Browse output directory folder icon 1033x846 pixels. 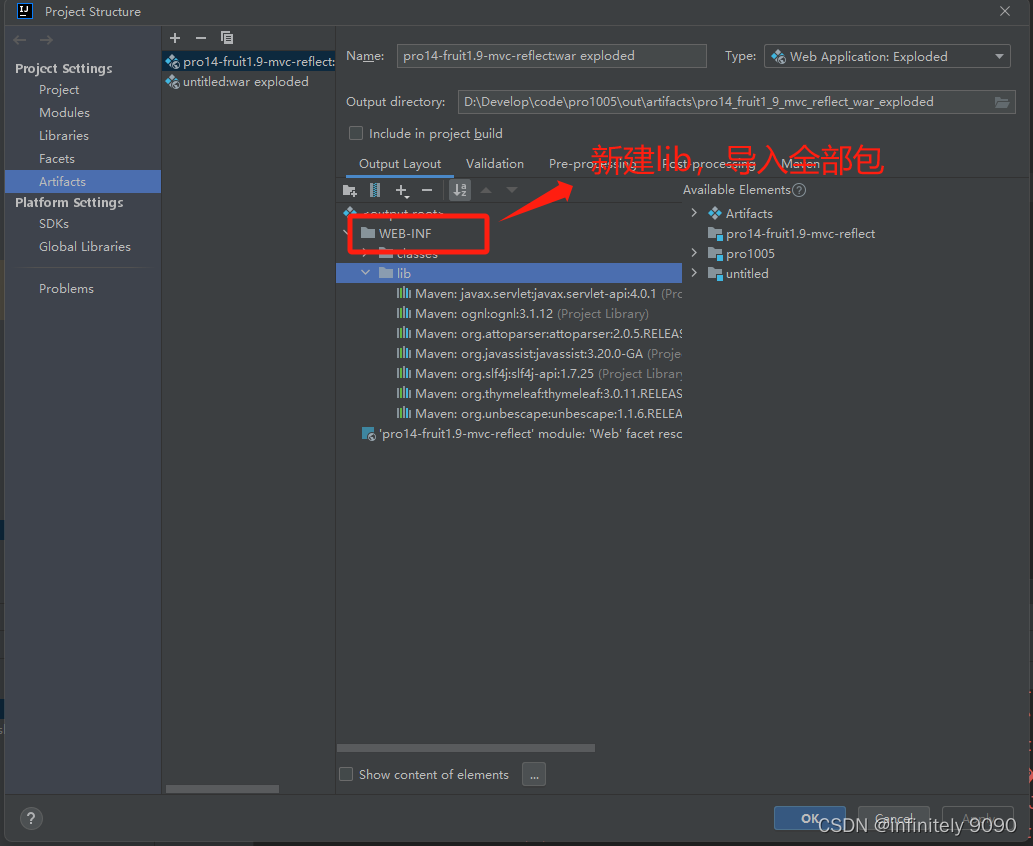click(x=1001, y=102)
